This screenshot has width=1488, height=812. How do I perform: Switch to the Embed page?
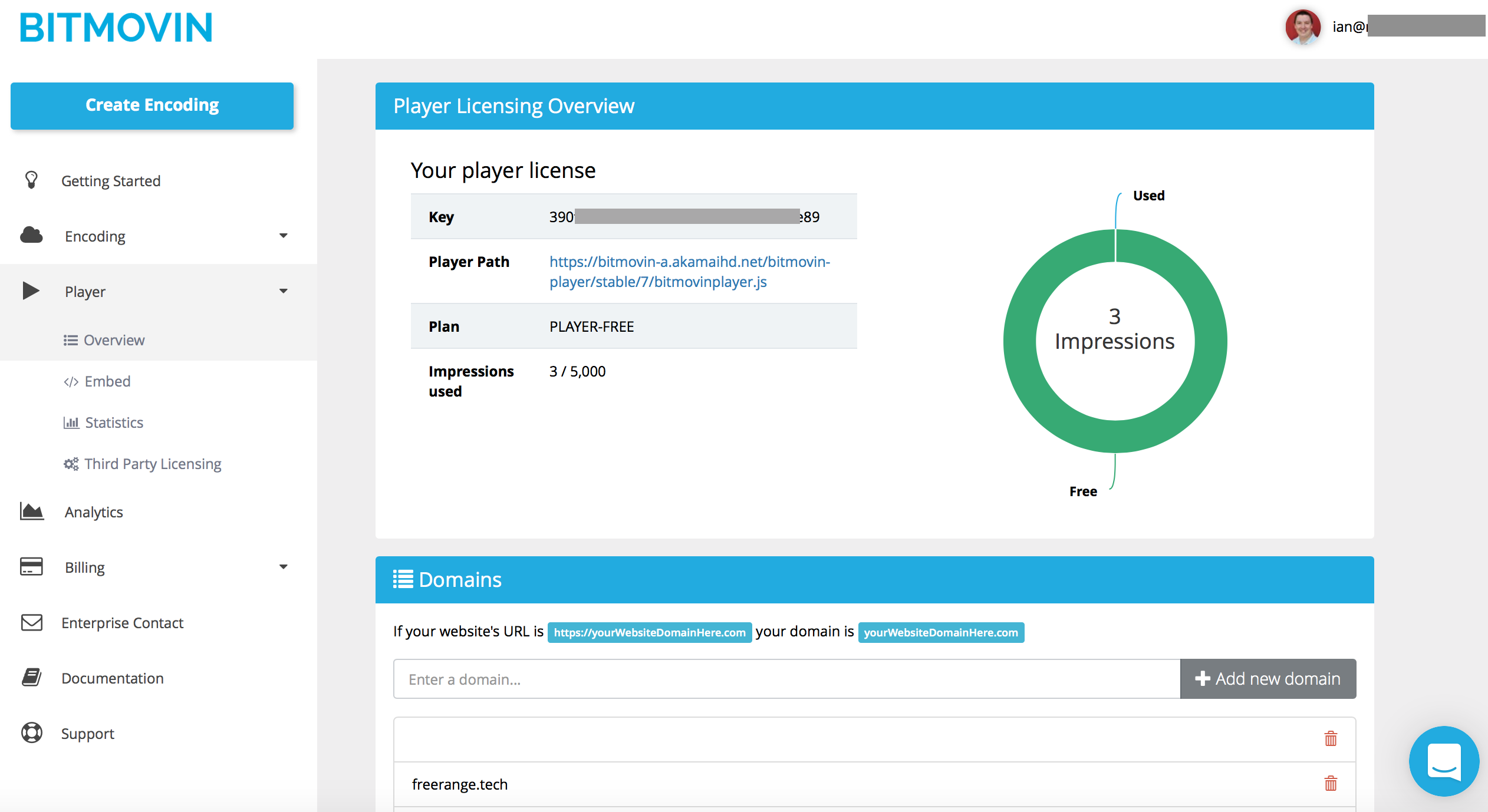click(107, 381)
